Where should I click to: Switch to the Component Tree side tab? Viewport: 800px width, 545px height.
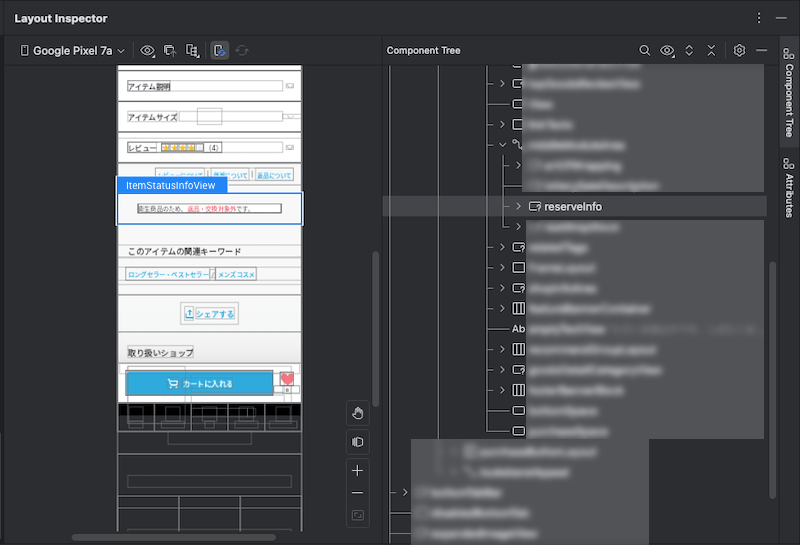(789, 92)
